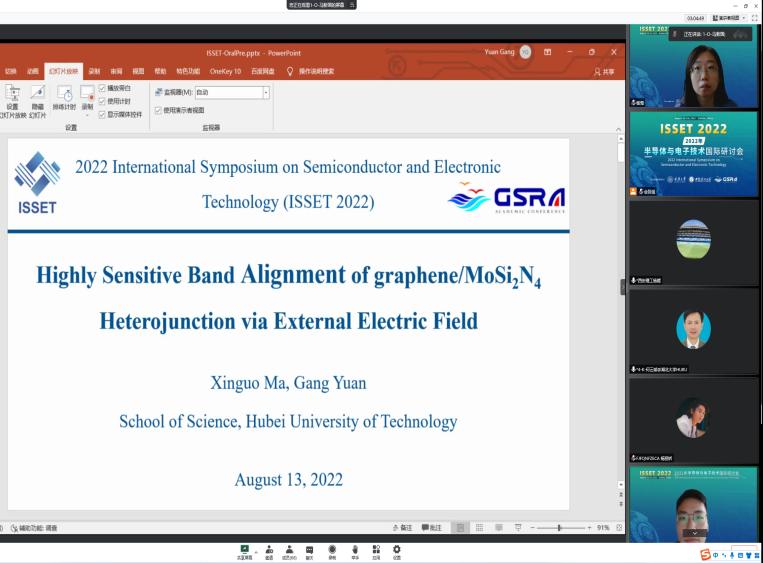Click the 共享 share button
The width and height of the screenshot is (763, 563).
tap(604, 71)
